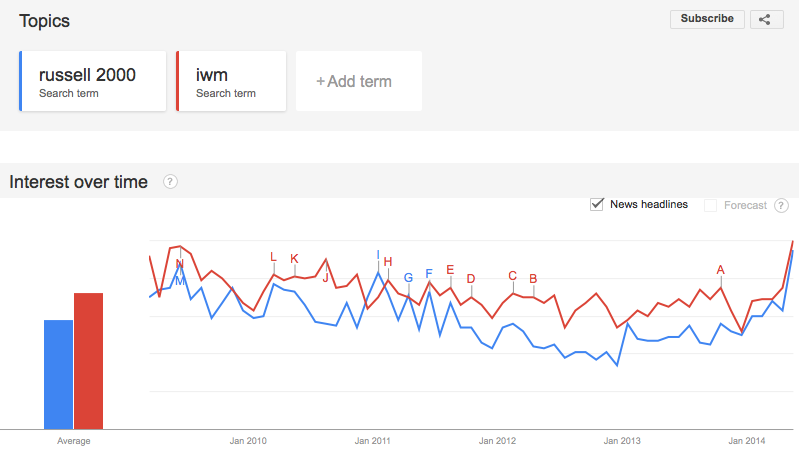Select the russell 2000 search term card

tap(92, 81)
